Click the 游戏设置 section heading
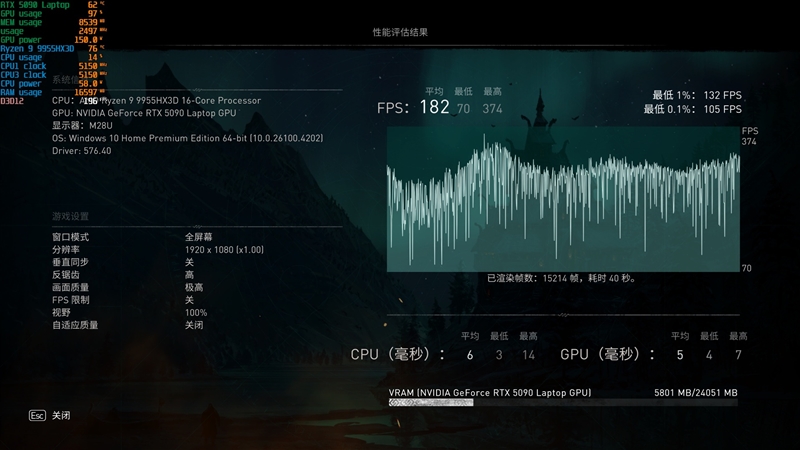Screen dimensions: 800x450 pos(71,216)
